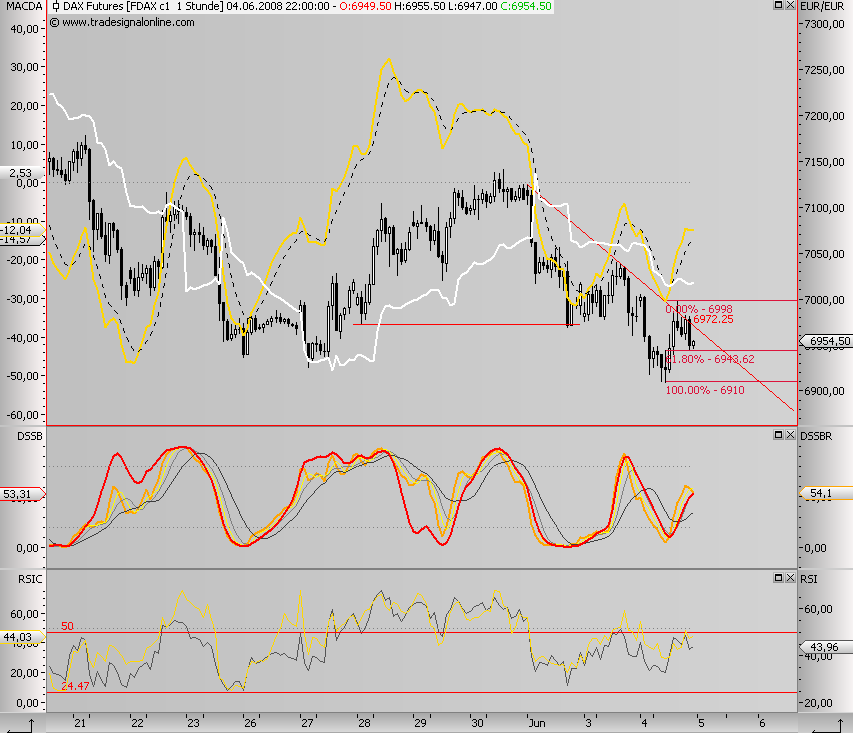The width and height of the screenshot is (853, 733).
Task: Select the 44,03 RSIC value tag
Action: 22,637
